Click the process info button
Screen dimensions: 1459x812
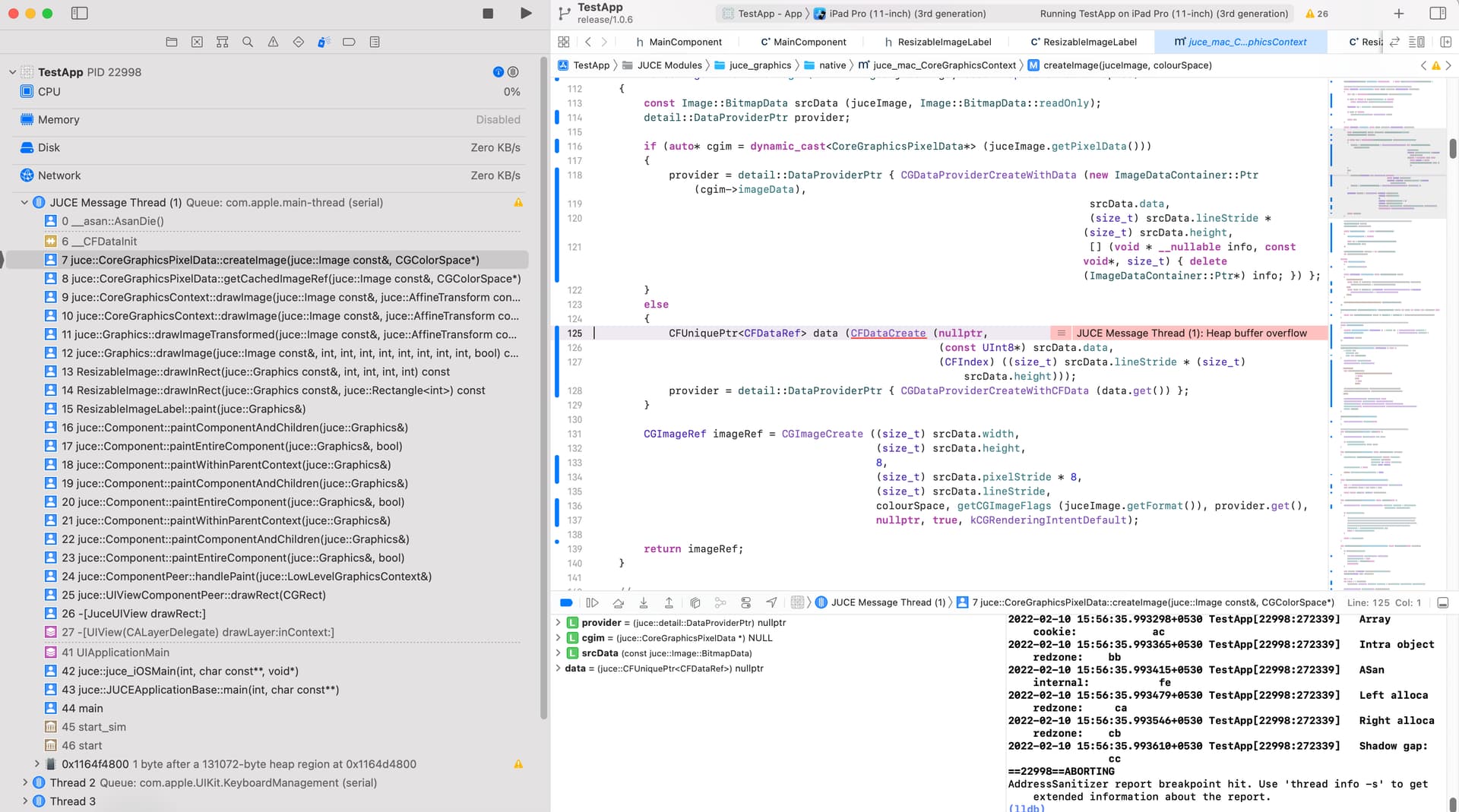click(498, 72)
